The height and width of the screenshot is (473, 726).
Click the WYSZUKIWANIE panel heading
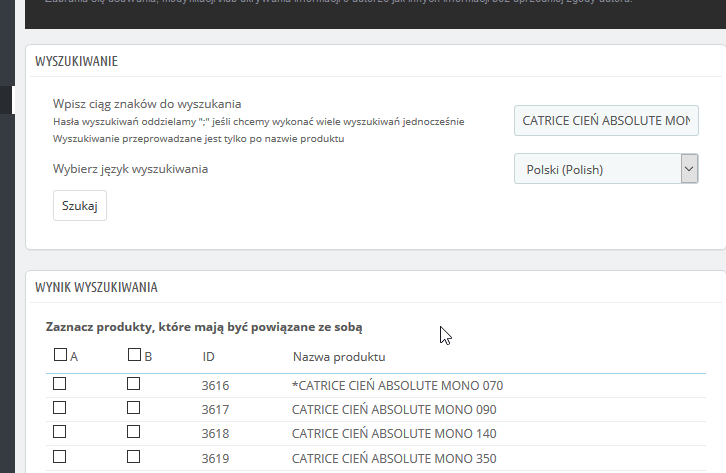point(76,61)
